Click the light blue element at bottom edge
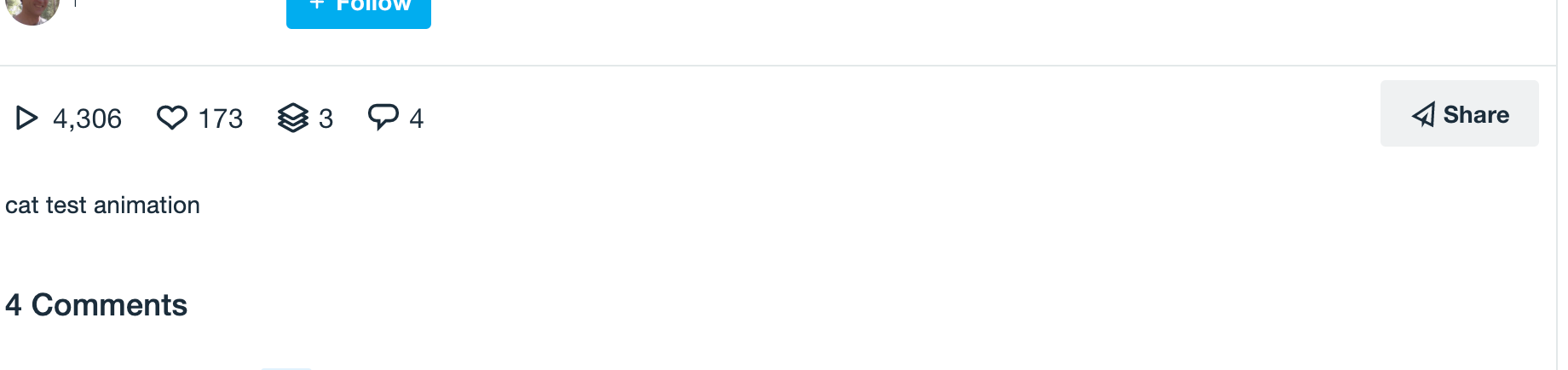 pyautogui.click(x=286, y=367)
